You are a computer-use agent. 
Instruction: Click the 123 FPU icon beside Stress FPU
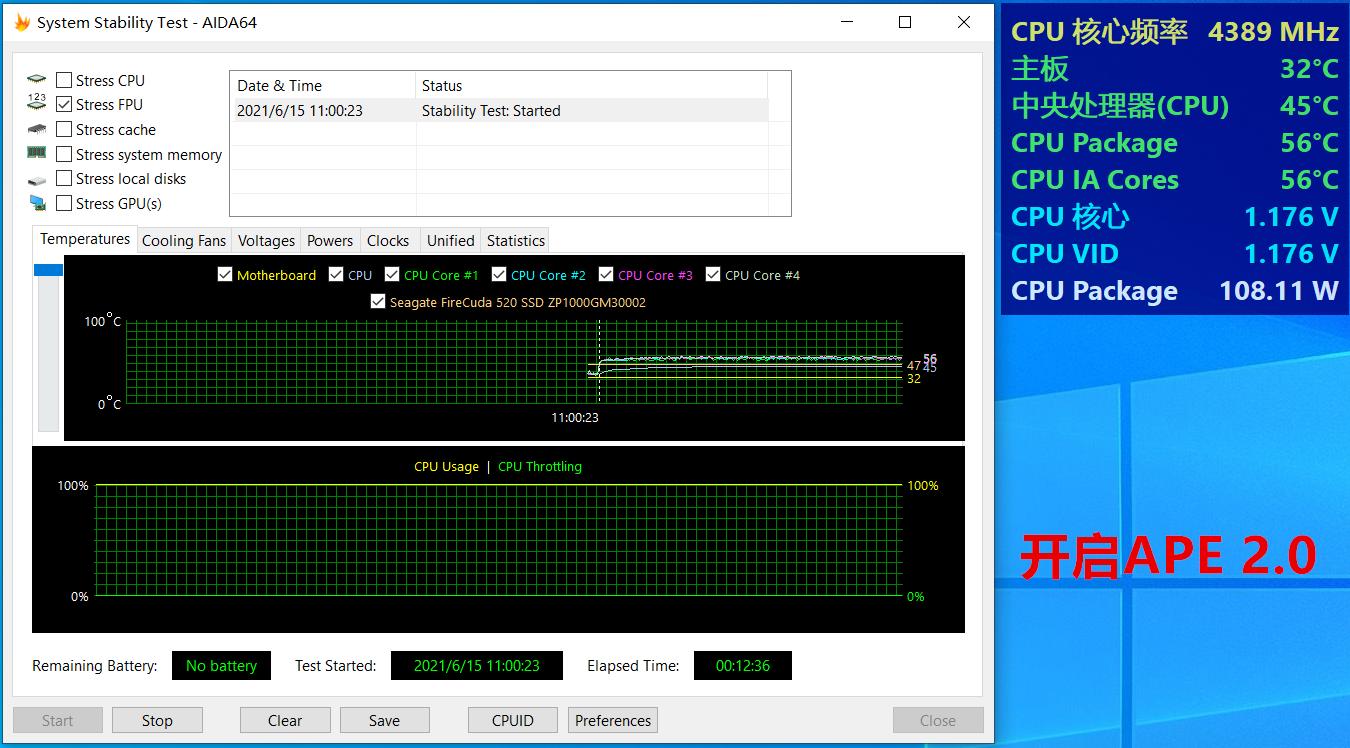tap(37, 104)
